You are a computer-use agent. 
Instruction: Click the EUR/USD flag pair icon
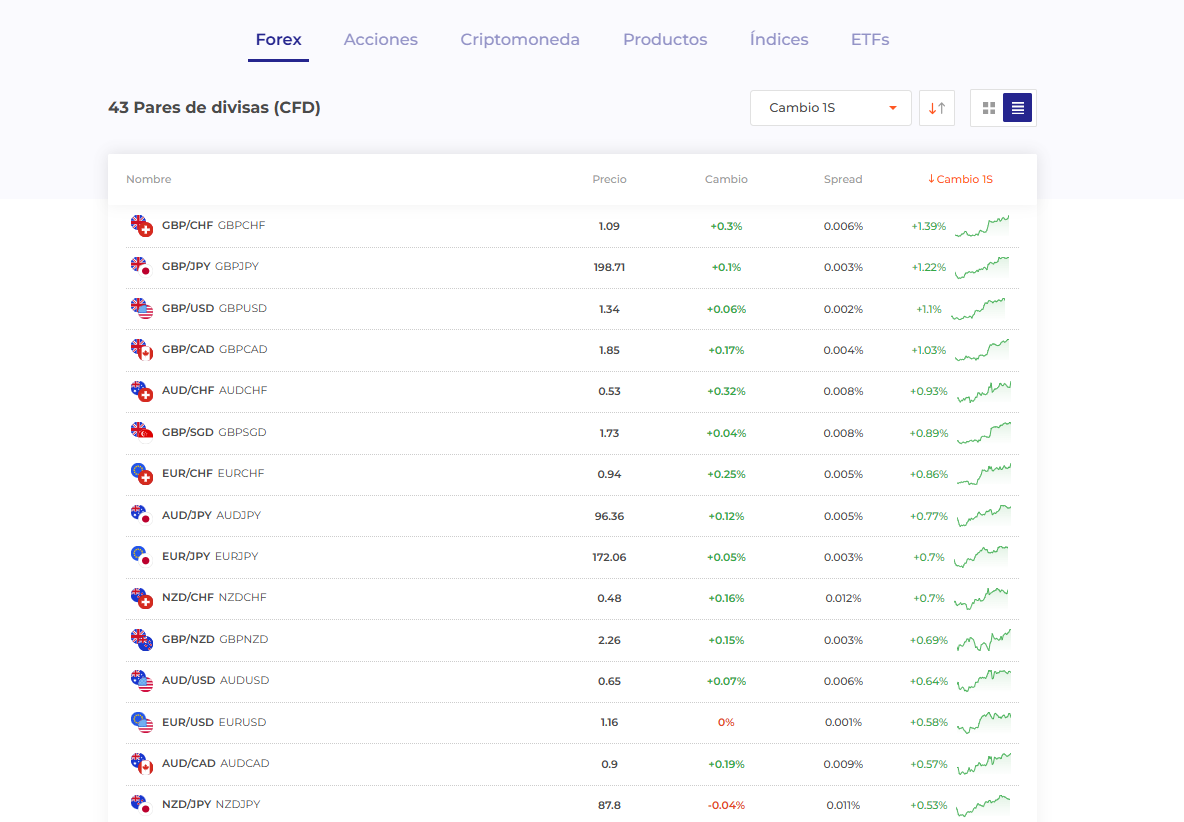[141, 722]
